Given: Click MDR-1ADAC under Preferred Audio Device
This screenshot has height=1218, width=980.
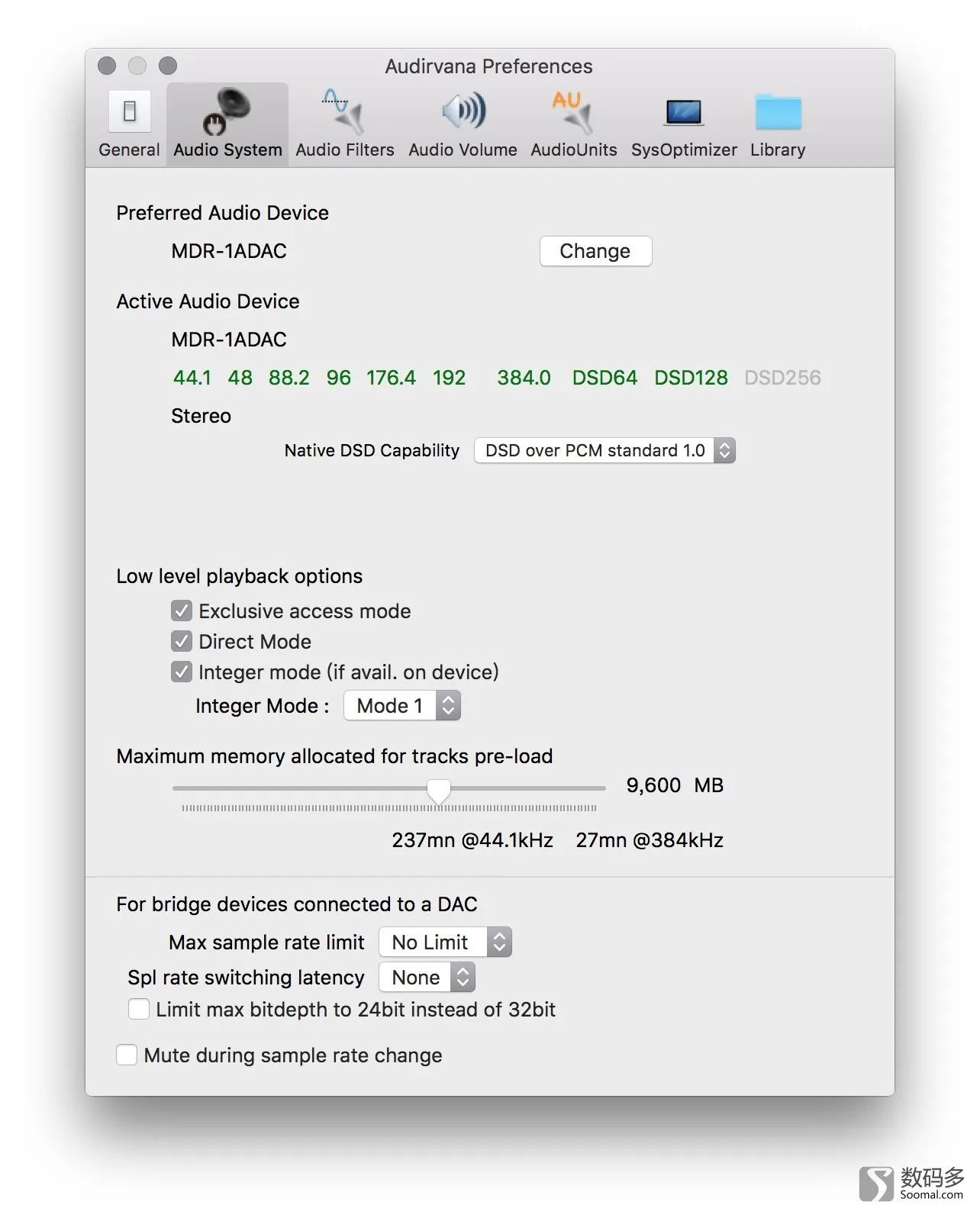Looking at the screenshot, I should coord(229,251).
